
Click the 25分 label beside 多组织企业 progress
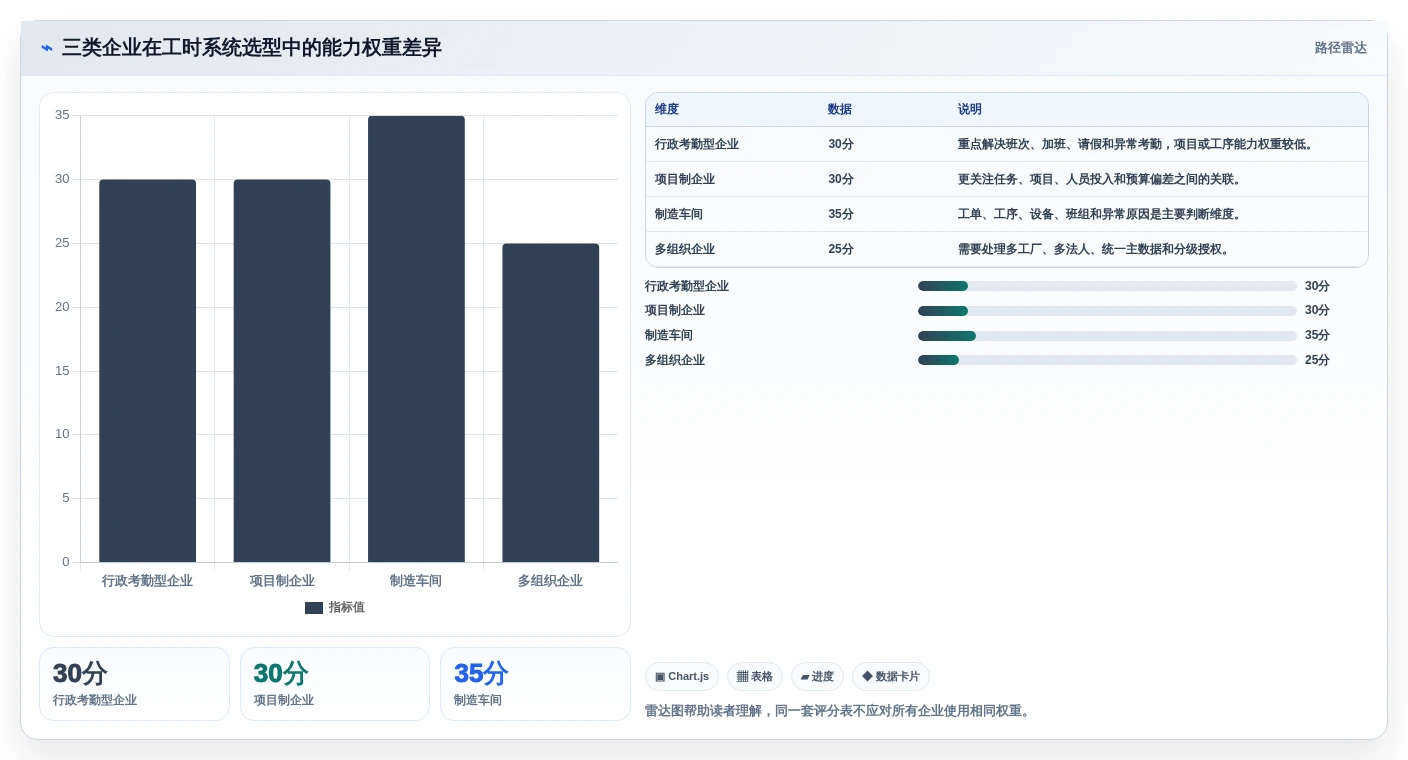[x=1317, y=360]
